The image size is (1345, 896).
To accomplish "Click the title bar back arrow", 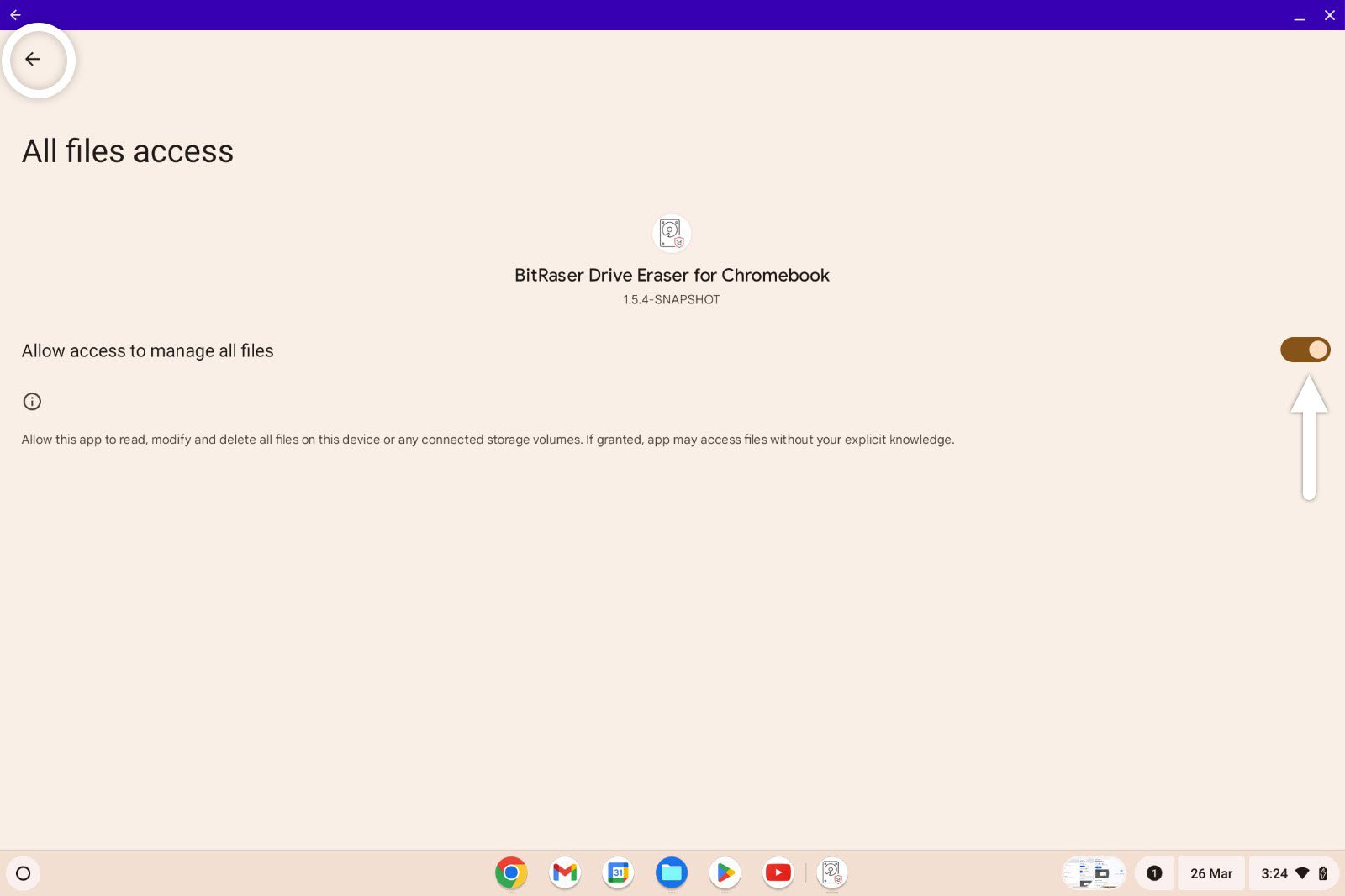I will coord(15,14).
